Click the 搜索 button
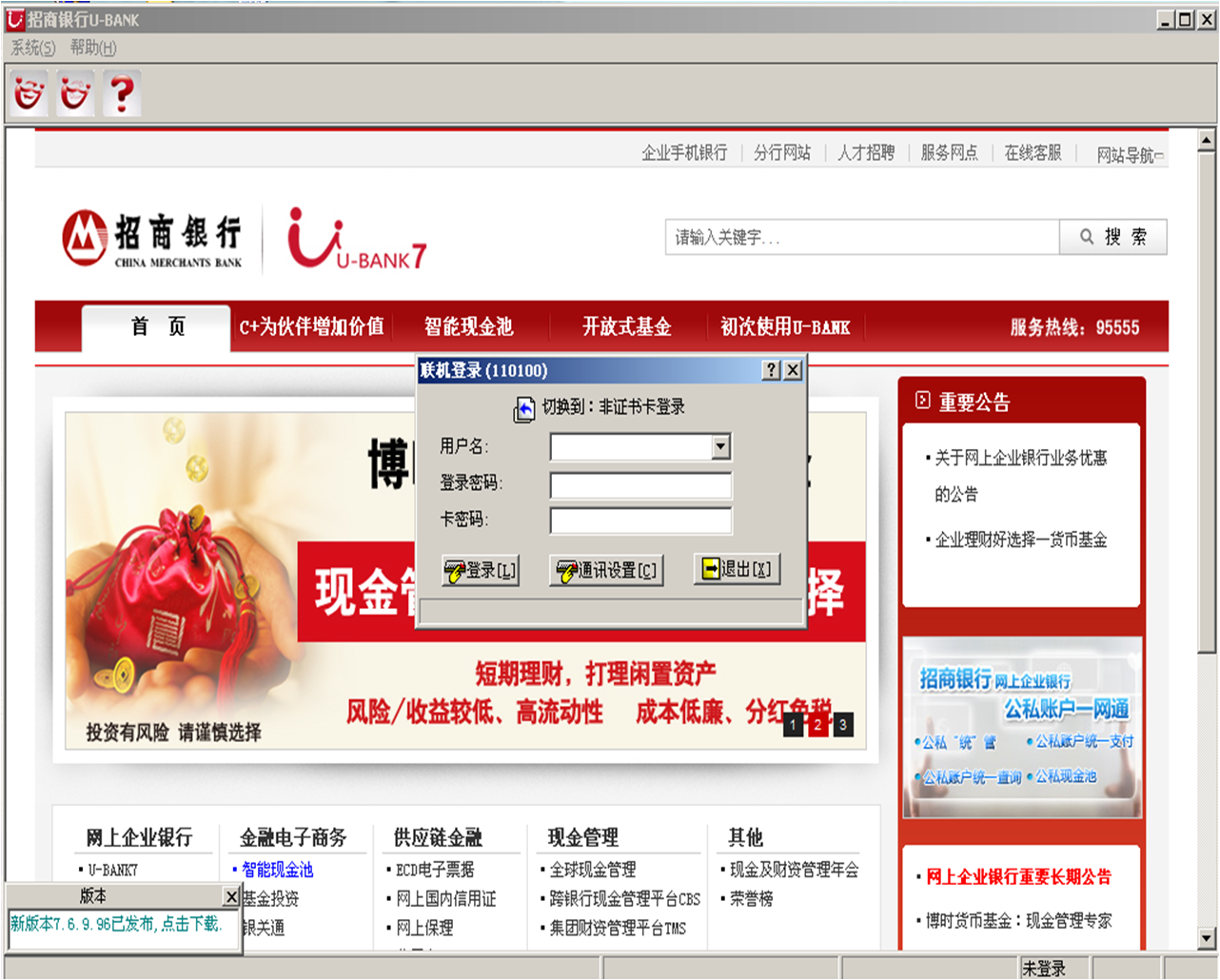 point(1113,237)
